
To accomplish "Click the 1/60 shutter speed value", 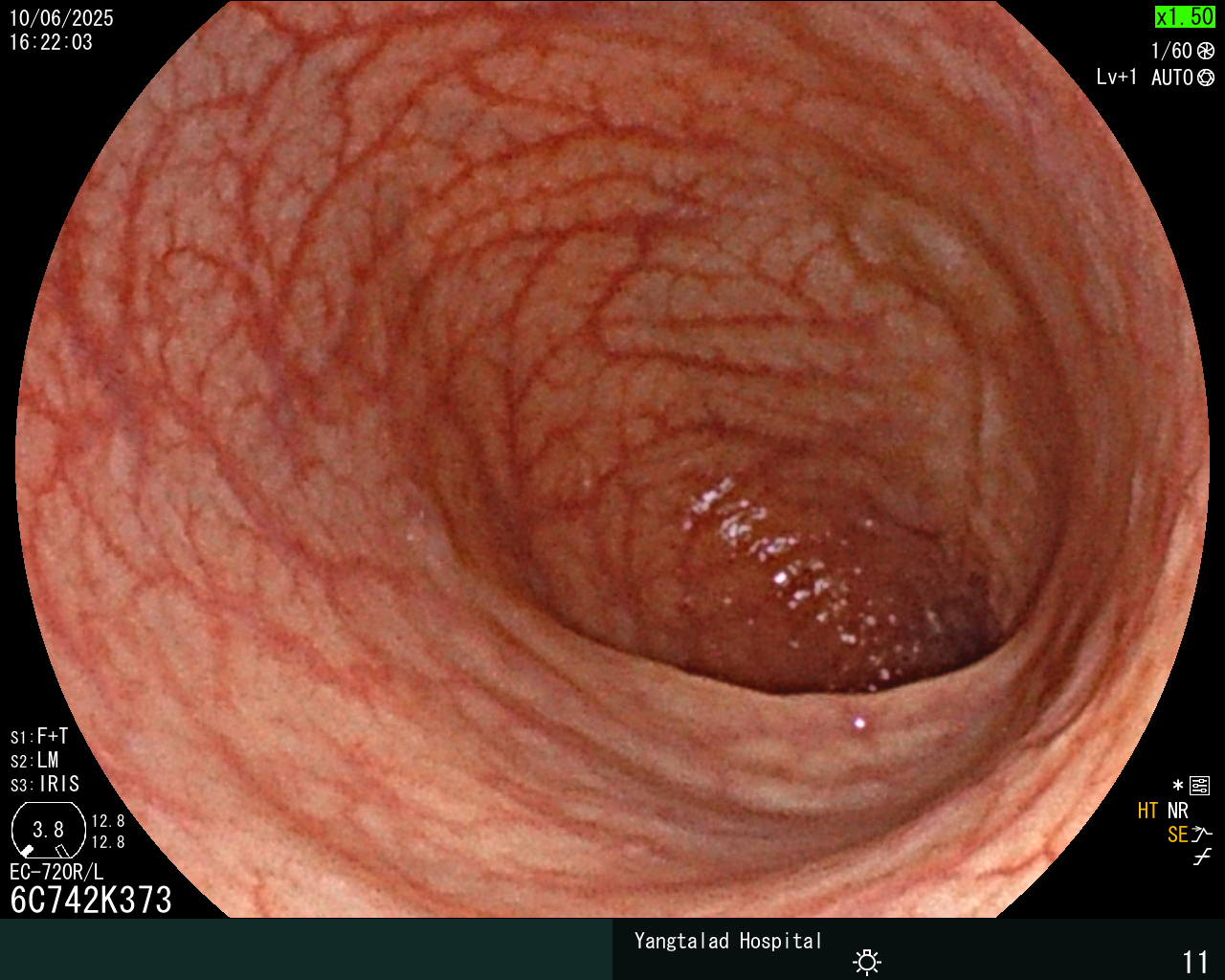I will pyautogui.click(x=1172, y=51).
